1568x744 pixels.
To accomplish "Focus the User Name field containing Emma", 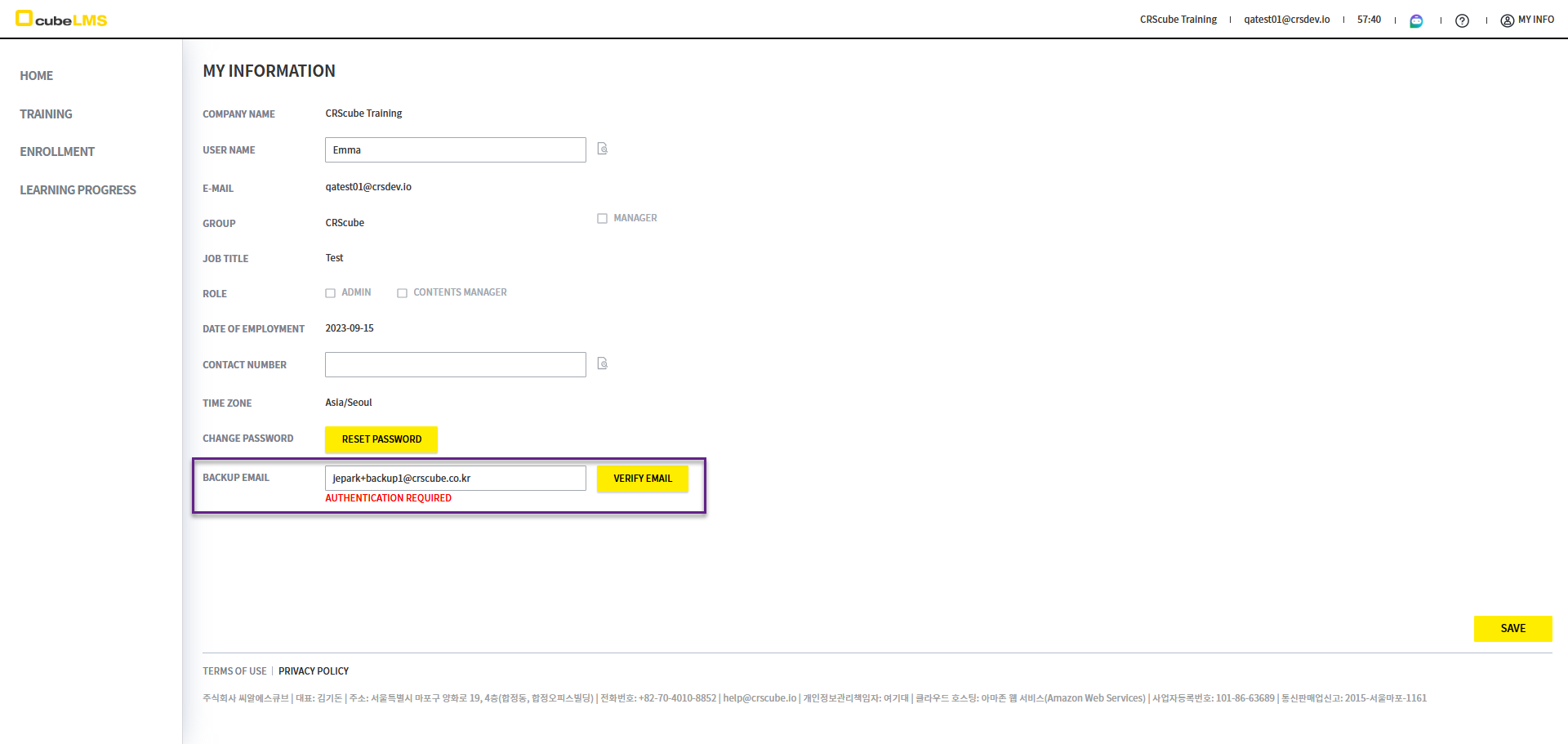I will [455, 150].
